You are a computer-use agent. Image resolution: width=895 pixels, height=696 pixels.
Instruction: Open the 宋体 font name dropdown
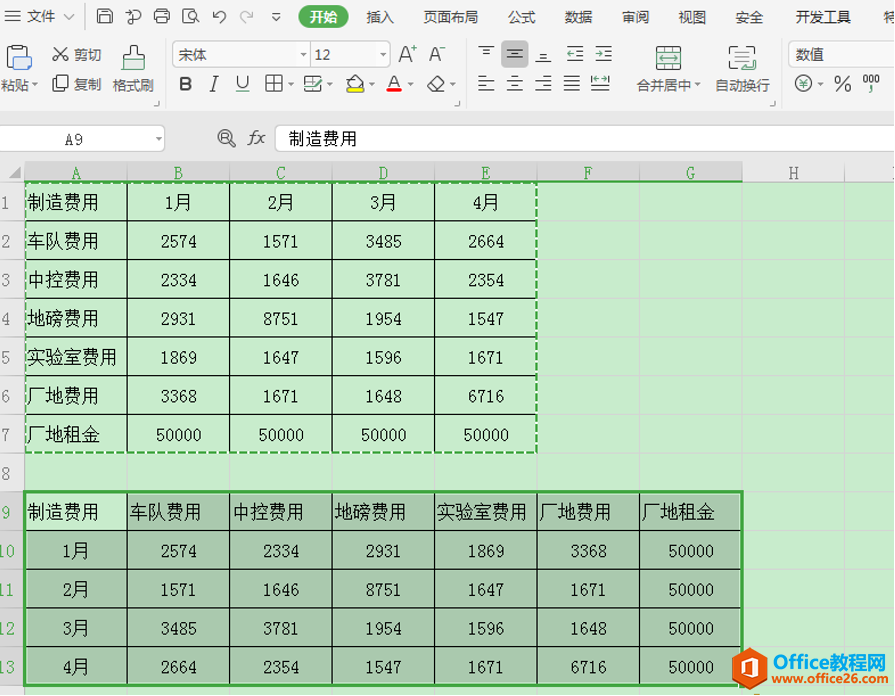(303, 55)
